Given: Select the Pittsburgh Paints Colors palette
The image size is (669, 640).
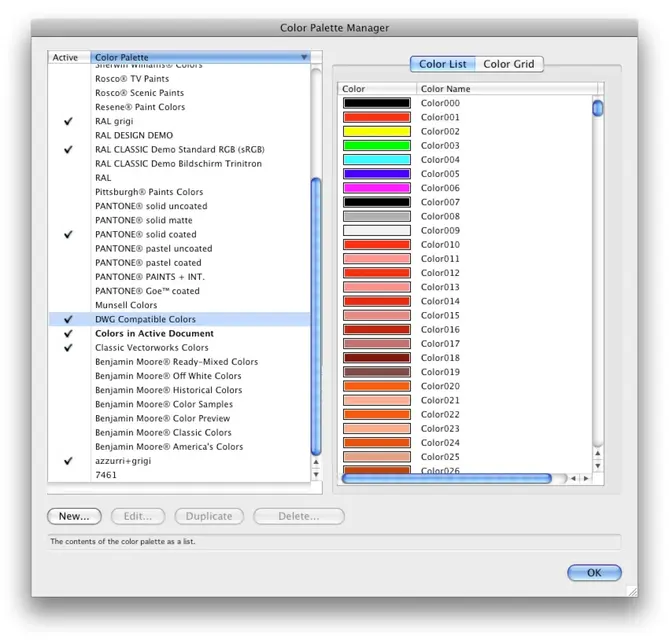Looking at the screenshot, I should (x=149, y=192).
